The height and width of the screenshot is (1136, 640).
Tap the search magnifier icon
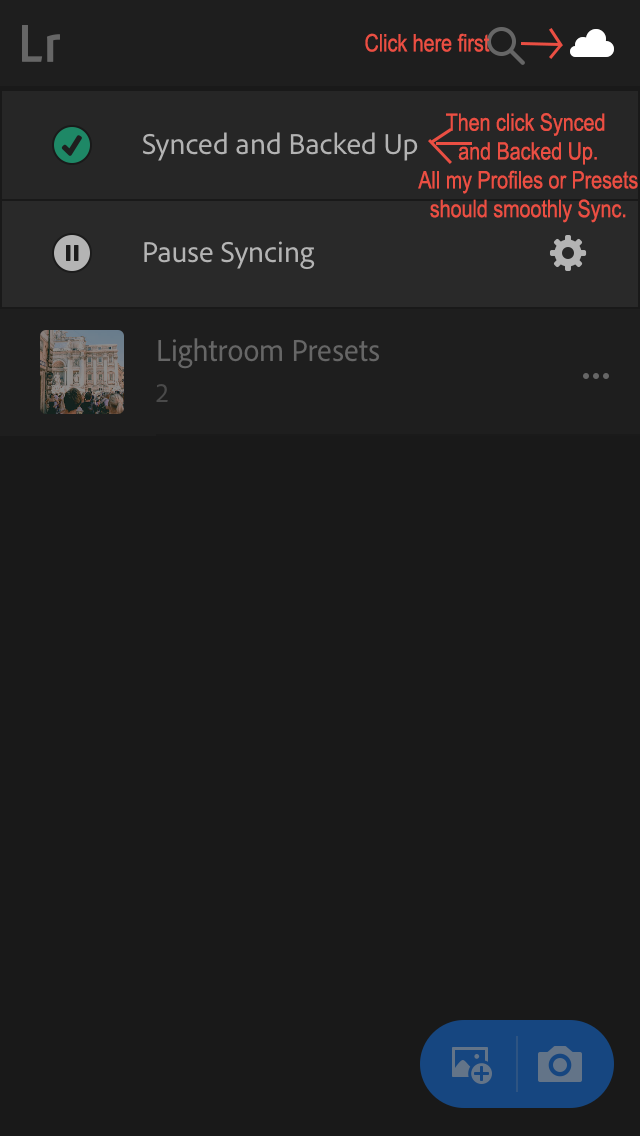click(x=507, y=45)
